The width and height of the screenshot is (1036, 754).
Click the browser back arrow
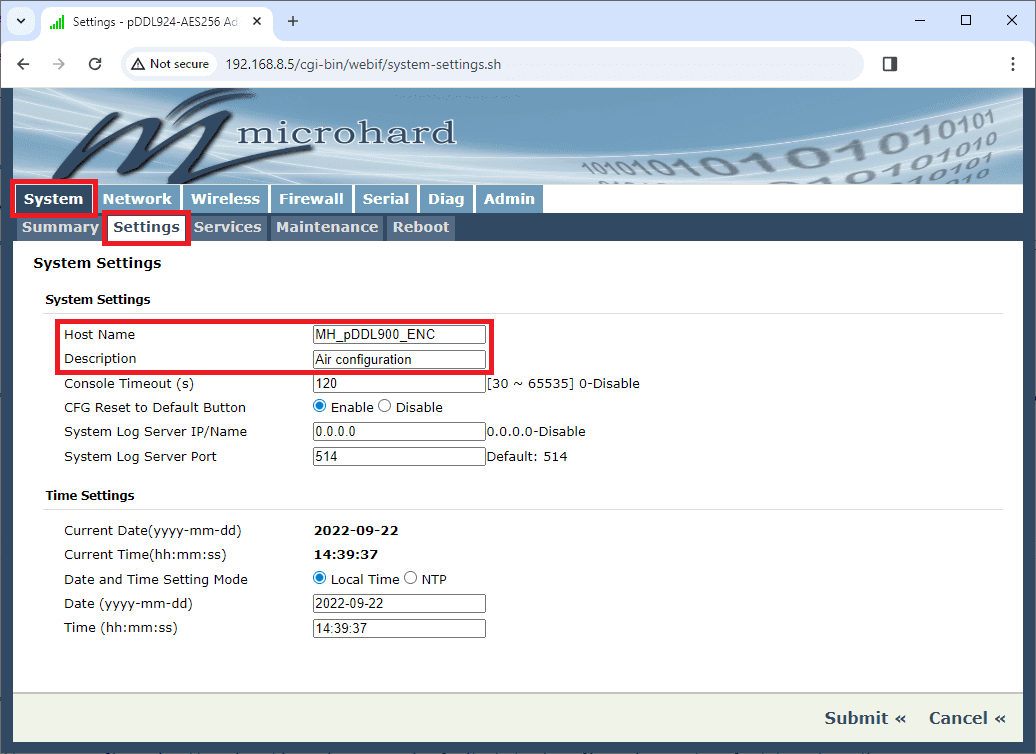tap(24, 64)
